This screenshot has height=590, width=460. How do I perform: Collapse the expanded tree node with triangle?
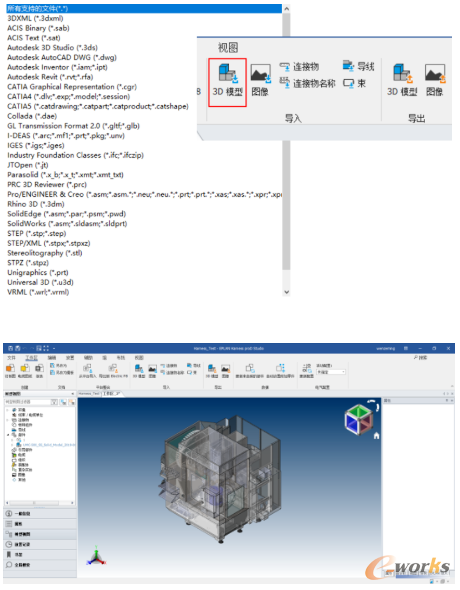coord(8,435)
